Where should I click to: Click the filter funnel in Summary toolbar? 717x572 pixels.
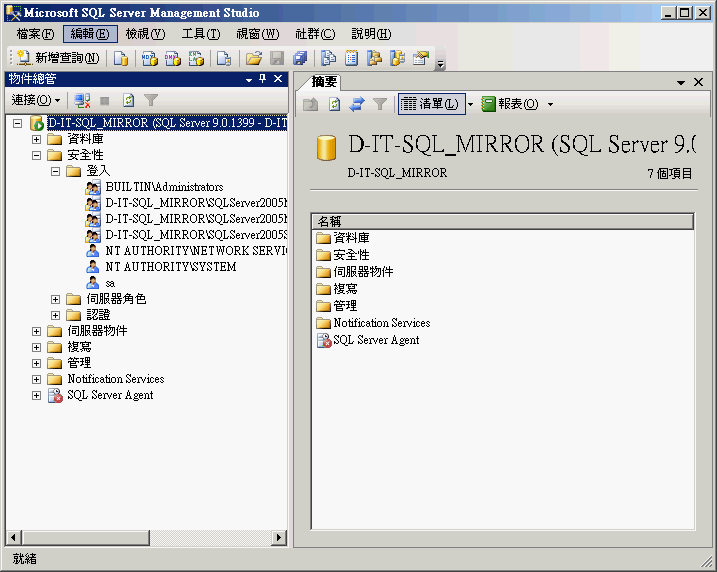pos(380,104)
